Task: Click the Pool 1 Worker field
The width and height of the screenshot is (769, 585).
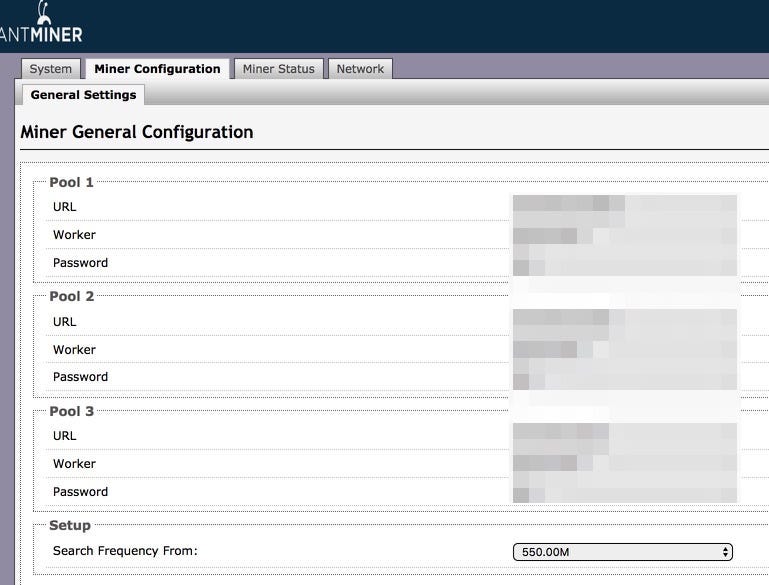Action: coord(624,236)
